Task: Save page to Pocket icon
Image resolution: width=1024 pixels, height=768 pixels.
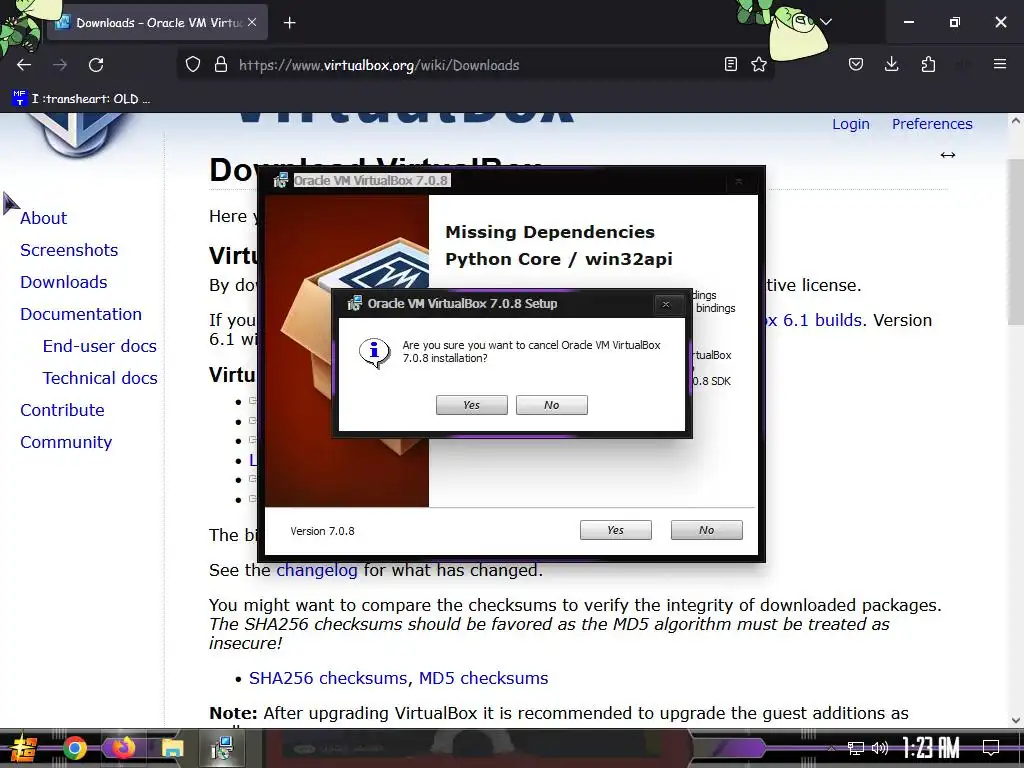Action: click(856, 64)
